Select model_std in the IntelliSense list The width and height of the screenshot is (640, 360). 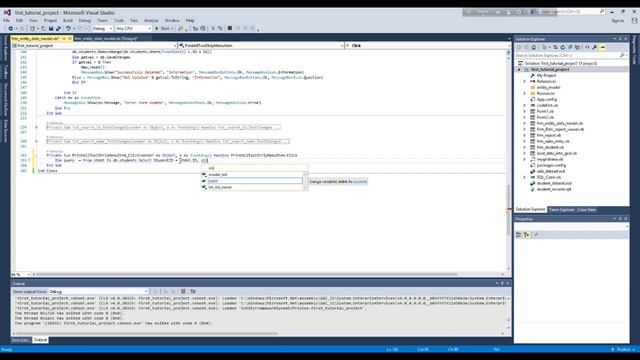click(252, 174)
